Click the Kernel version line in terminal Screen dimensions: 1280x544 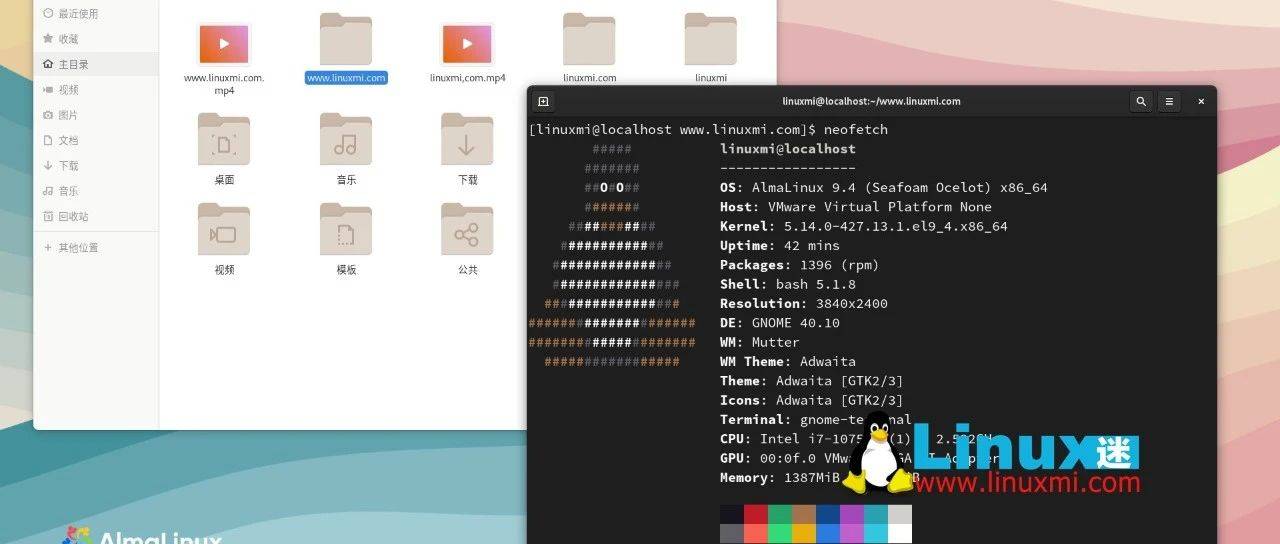(x=864, y=227)
